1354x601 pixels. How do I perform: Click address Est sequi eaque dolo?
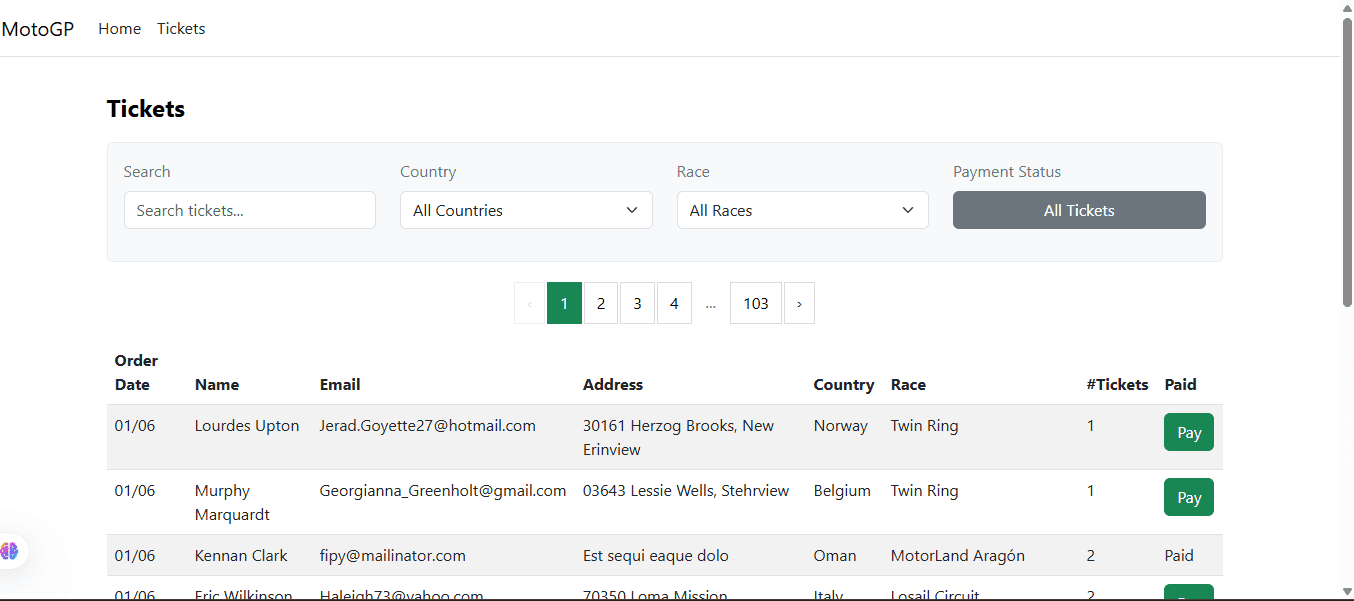tap(656, 555)
